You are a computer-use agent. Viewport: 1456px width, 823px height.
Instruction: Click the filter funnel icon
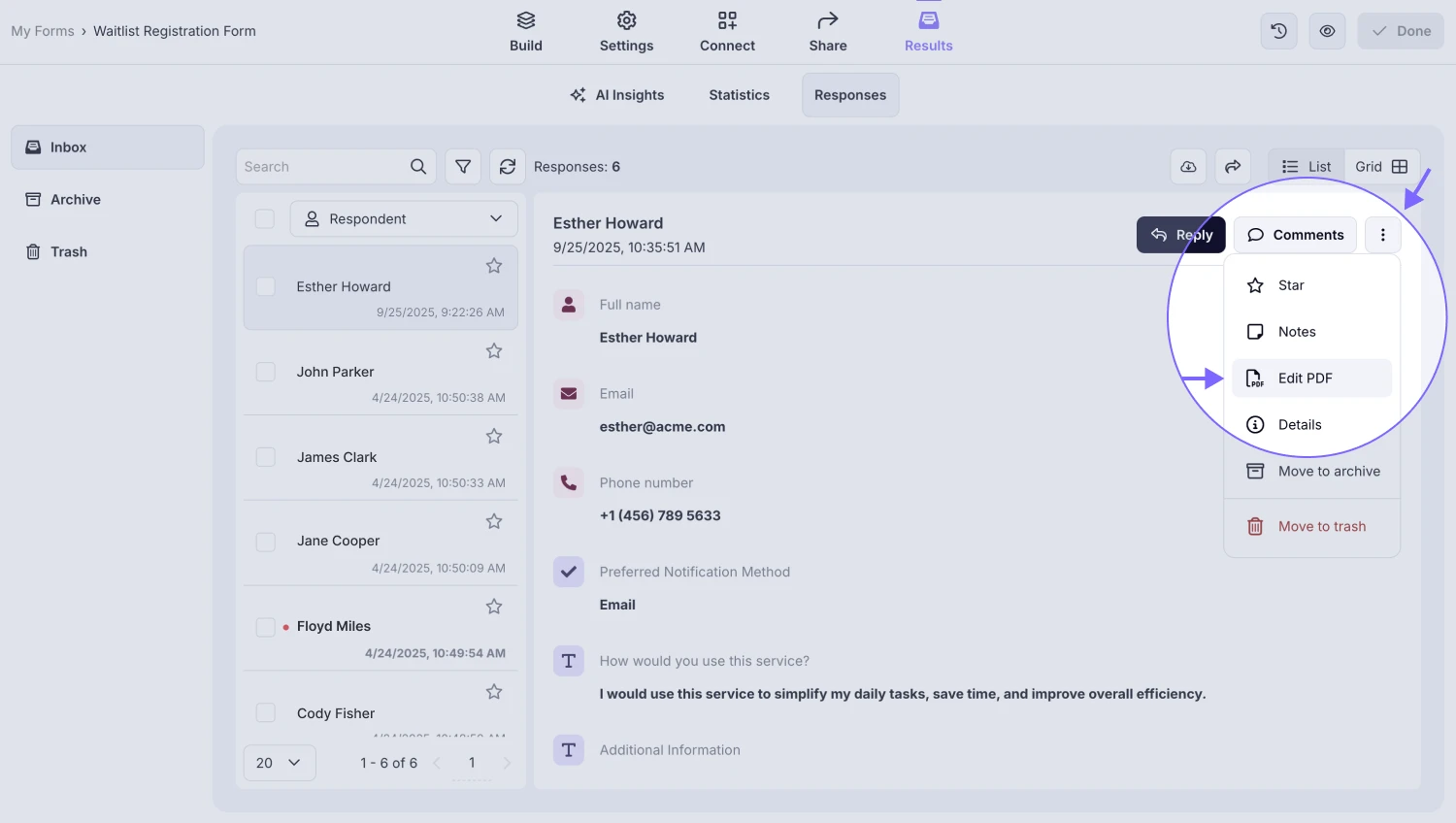[x=463, y=167]
